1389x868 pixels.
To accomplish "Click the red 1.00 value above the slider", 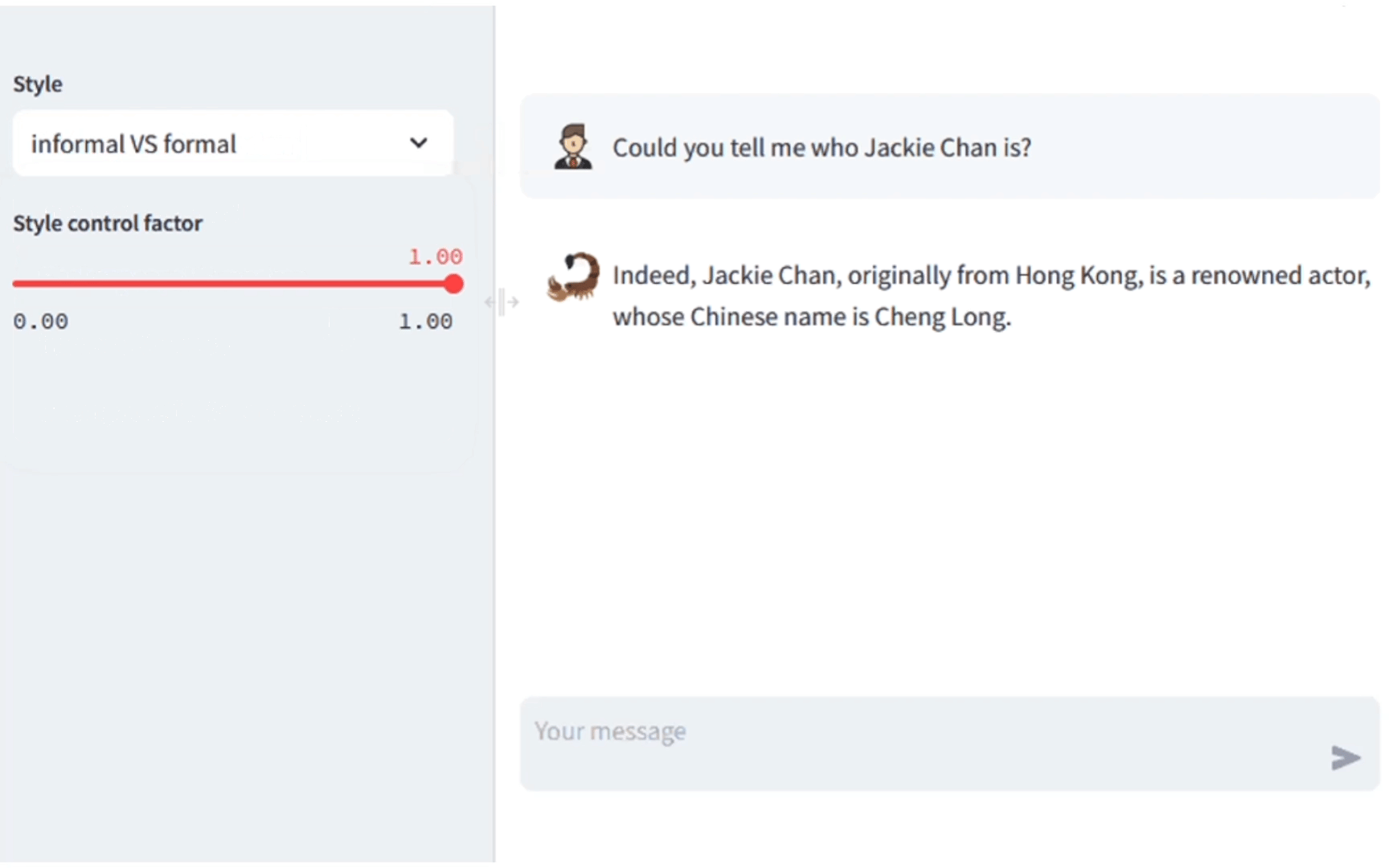I will (435, 256).
